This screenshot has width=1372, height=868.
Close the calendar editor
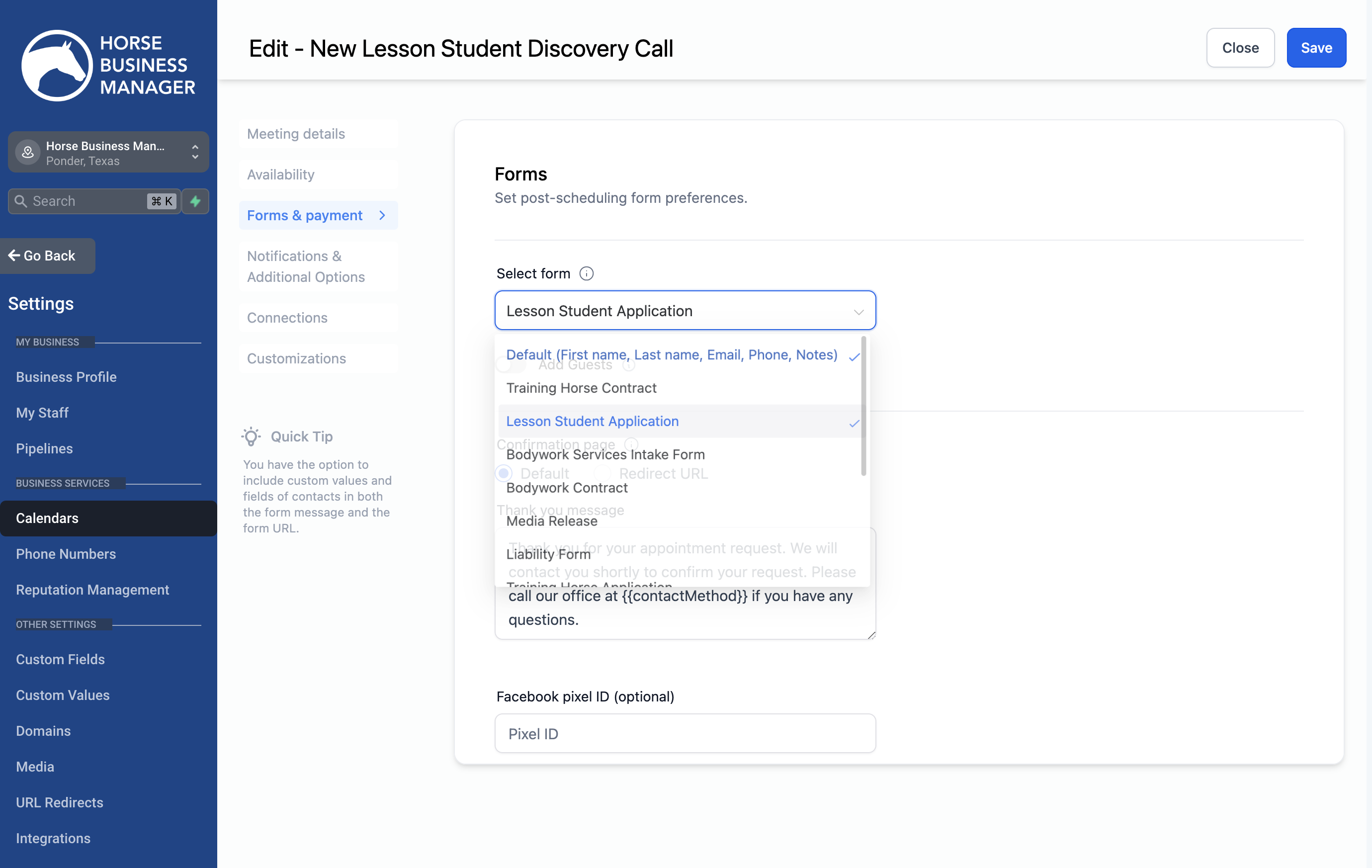pyautogui.click(x=1240, y=48)
